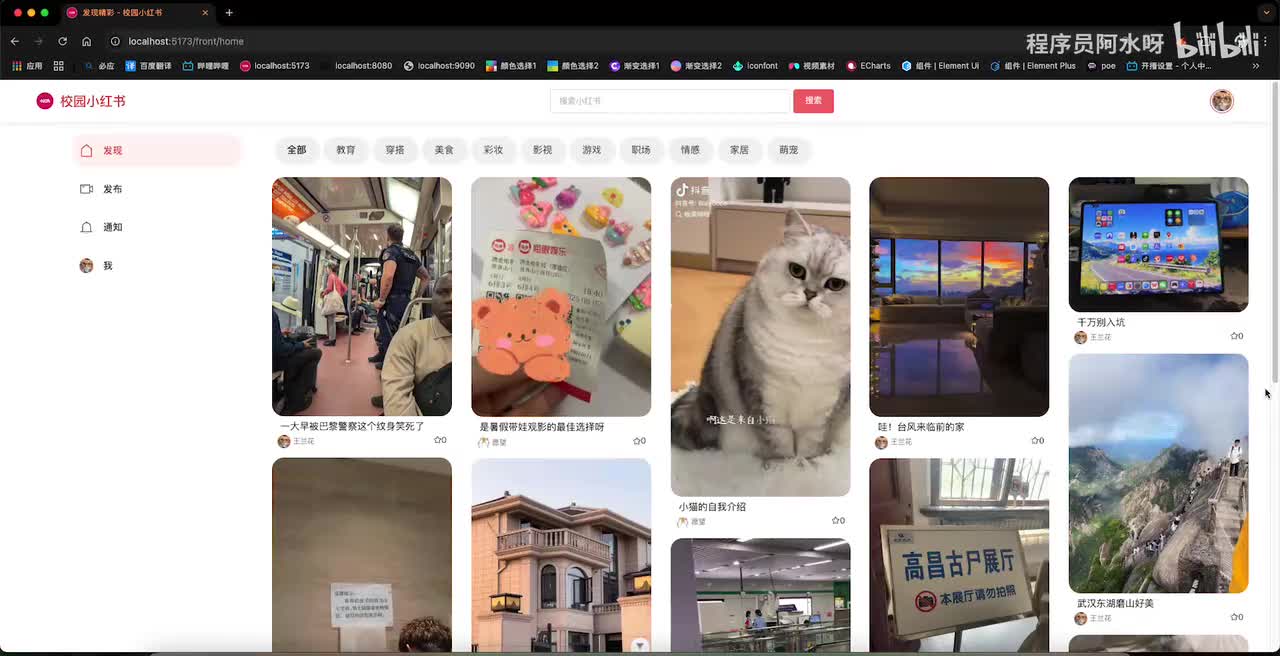The height and width of the screenshot is (656, 1280).
Task: Select the 情感 category tab
Action: tap(690, 150)
